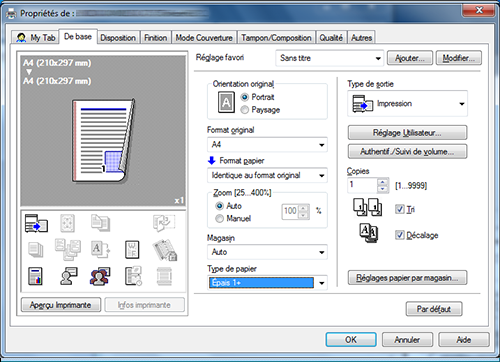500x362 pixels.
Task: Click the single user with card icon
Action: (69, 276)
